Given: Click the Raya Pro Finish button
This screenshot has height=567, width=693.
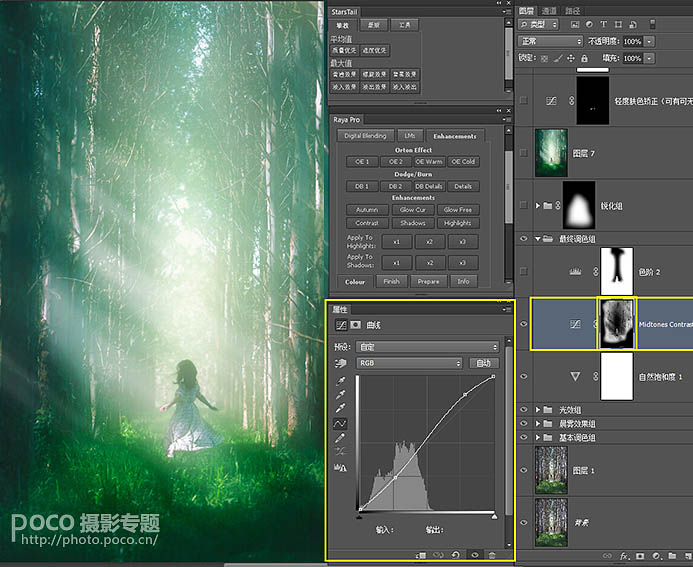Looking at the screenshot, I should pyautogui.click(x=391, y=281).
